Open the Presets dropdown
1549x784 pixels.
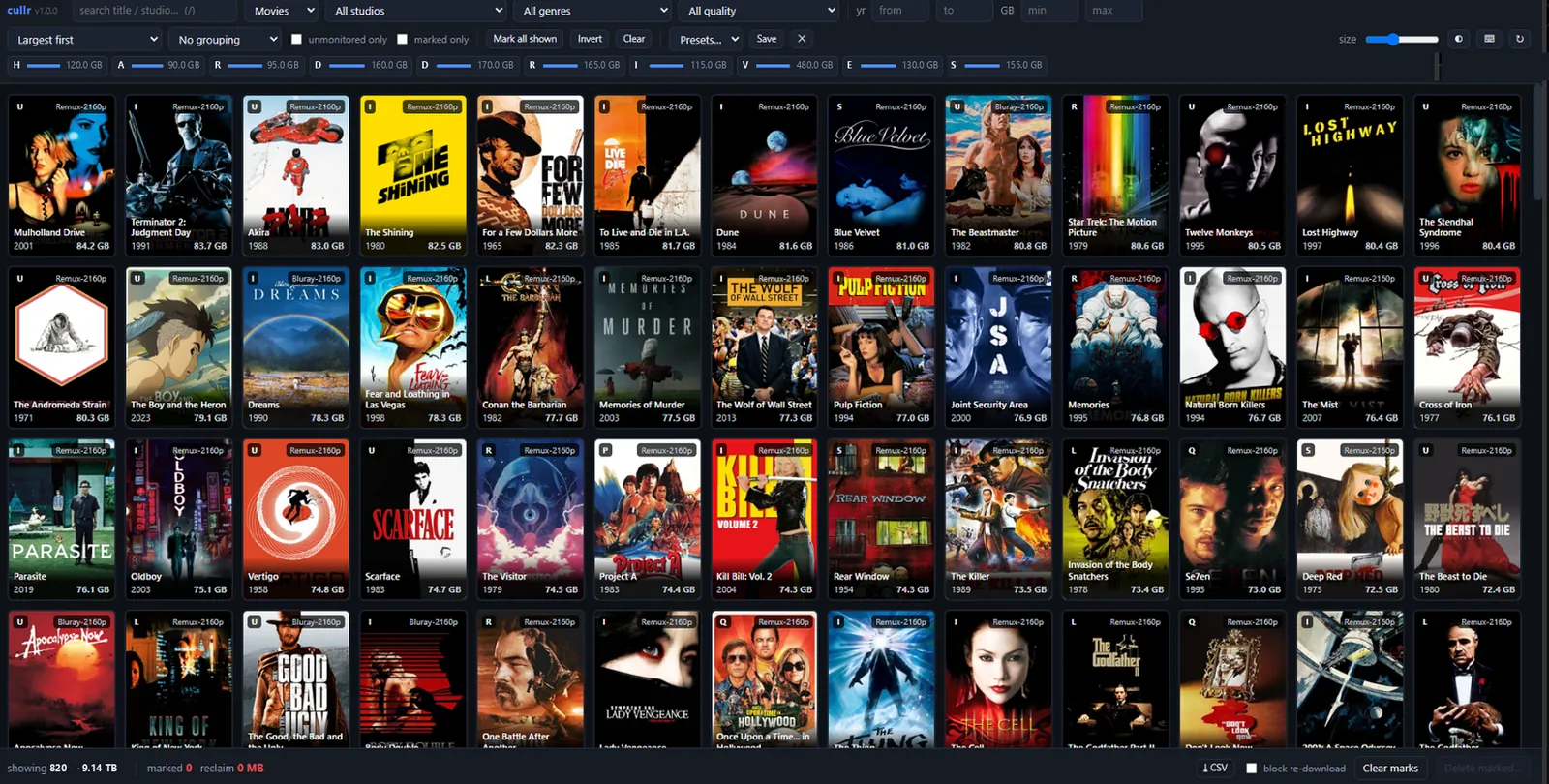click(x=708, y=40)
